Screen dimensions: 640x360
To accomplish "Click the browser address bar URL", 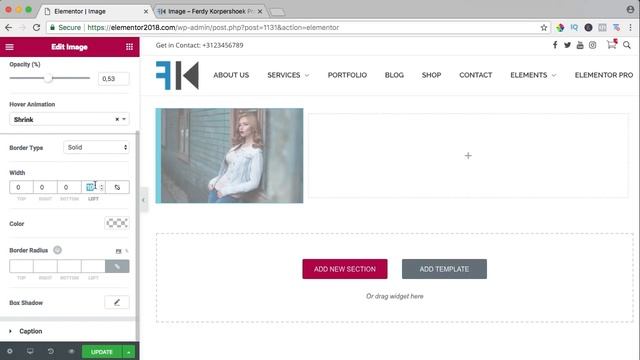I will (x=213, y=27).
